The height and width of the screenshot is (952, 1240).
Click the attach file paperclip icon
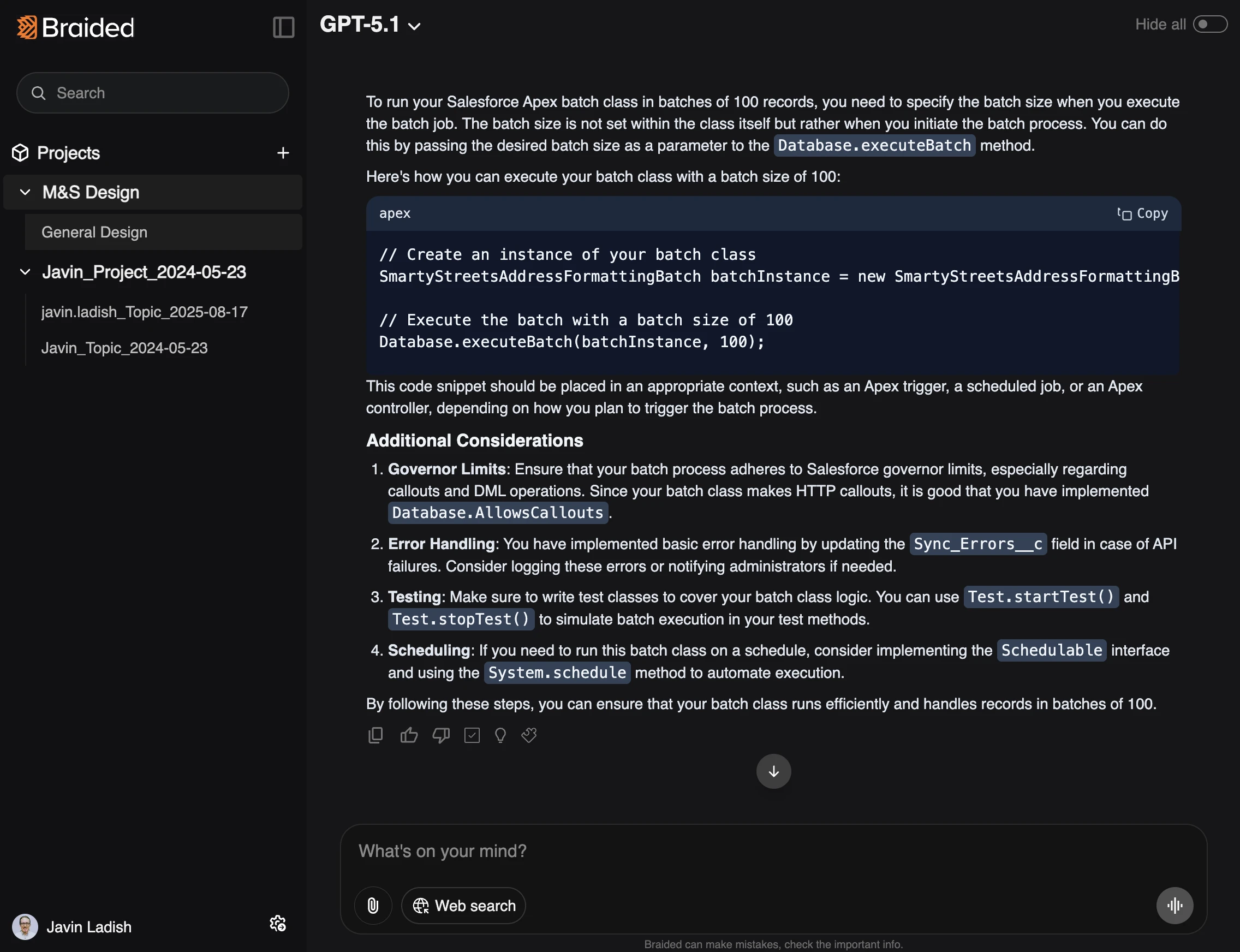pos(373,905)
